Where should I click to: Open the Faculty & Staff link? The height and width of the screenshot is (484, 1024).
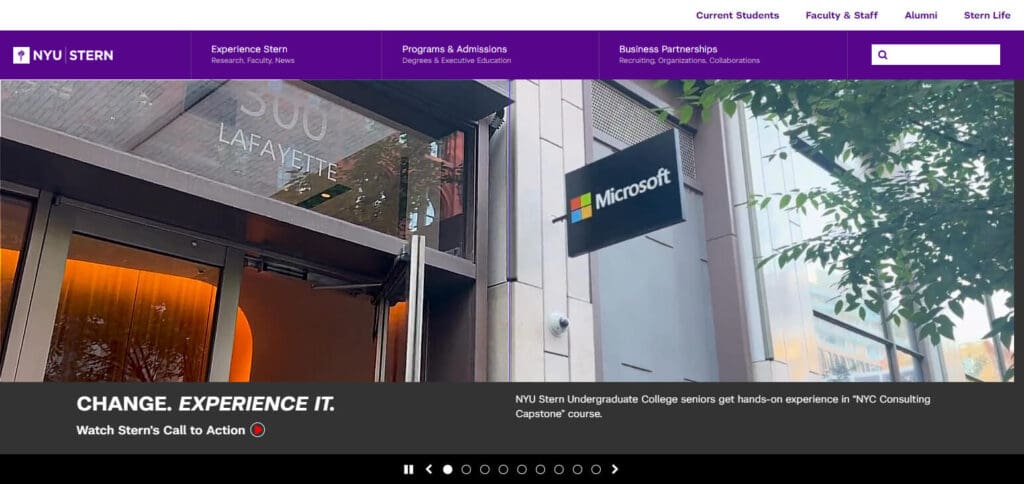pyautogui.click(x=841, y=16)
